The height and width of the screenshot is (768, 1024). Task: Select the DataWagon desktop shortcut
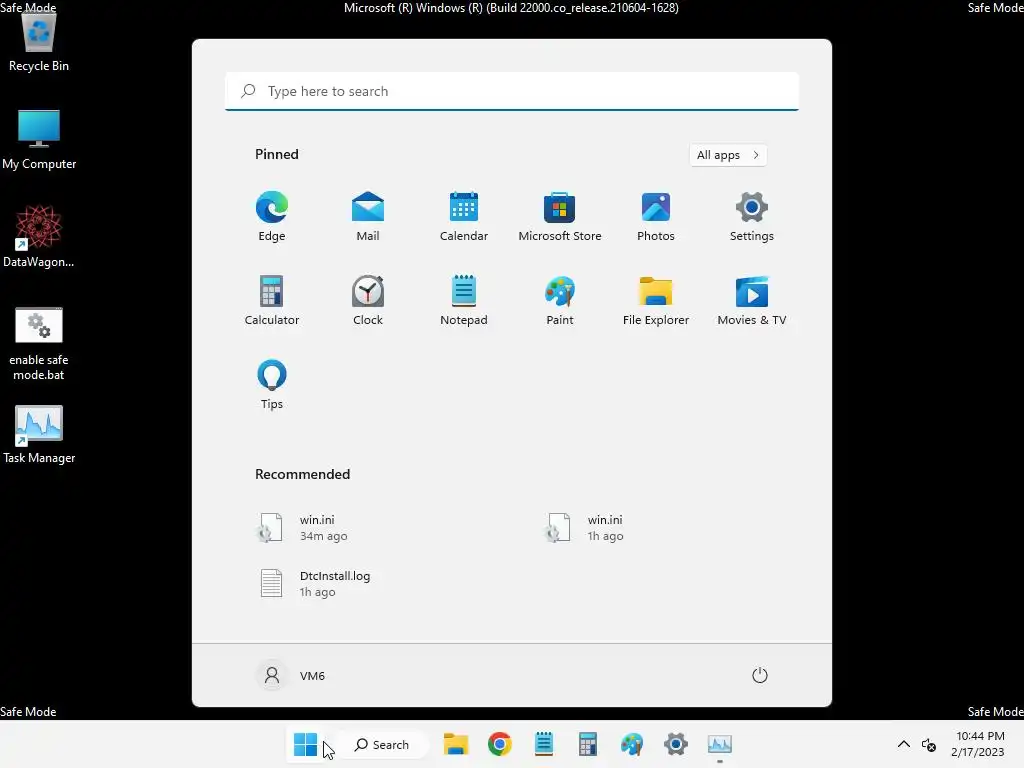[x=39, y=236]
